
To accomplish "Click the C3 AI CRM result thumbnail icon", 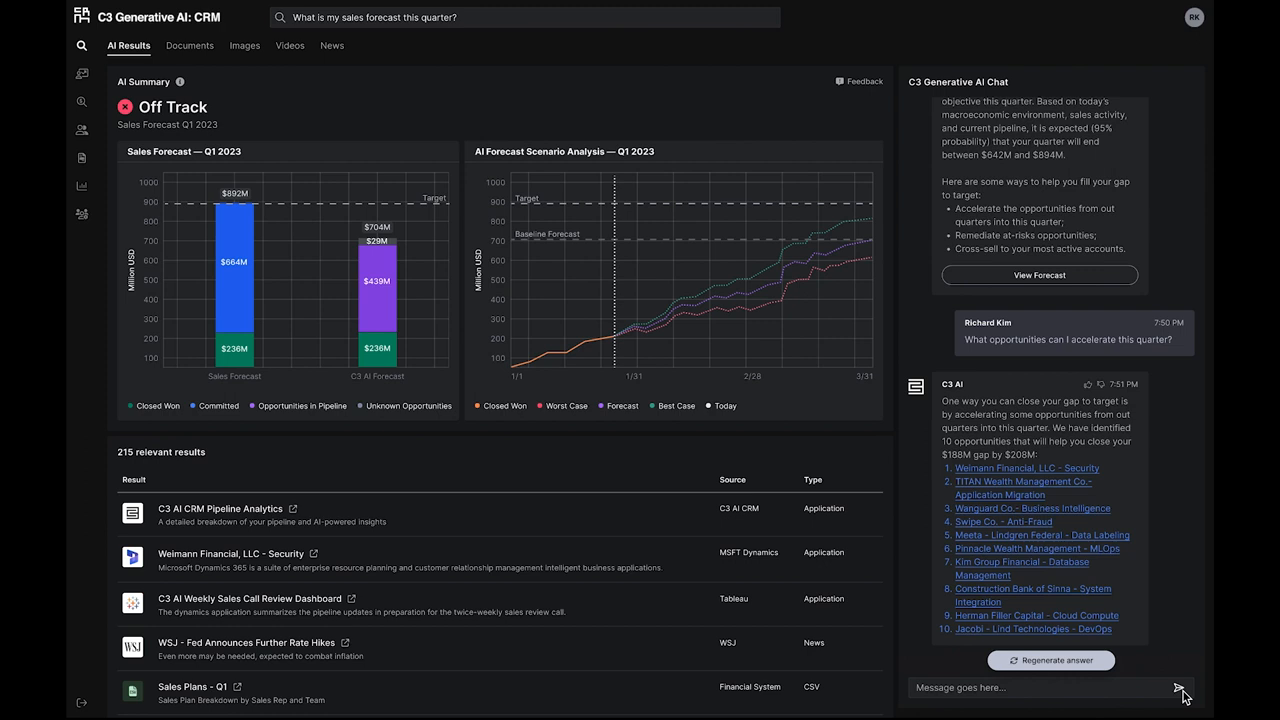I will pyautogui.click(x=132, y=513).
